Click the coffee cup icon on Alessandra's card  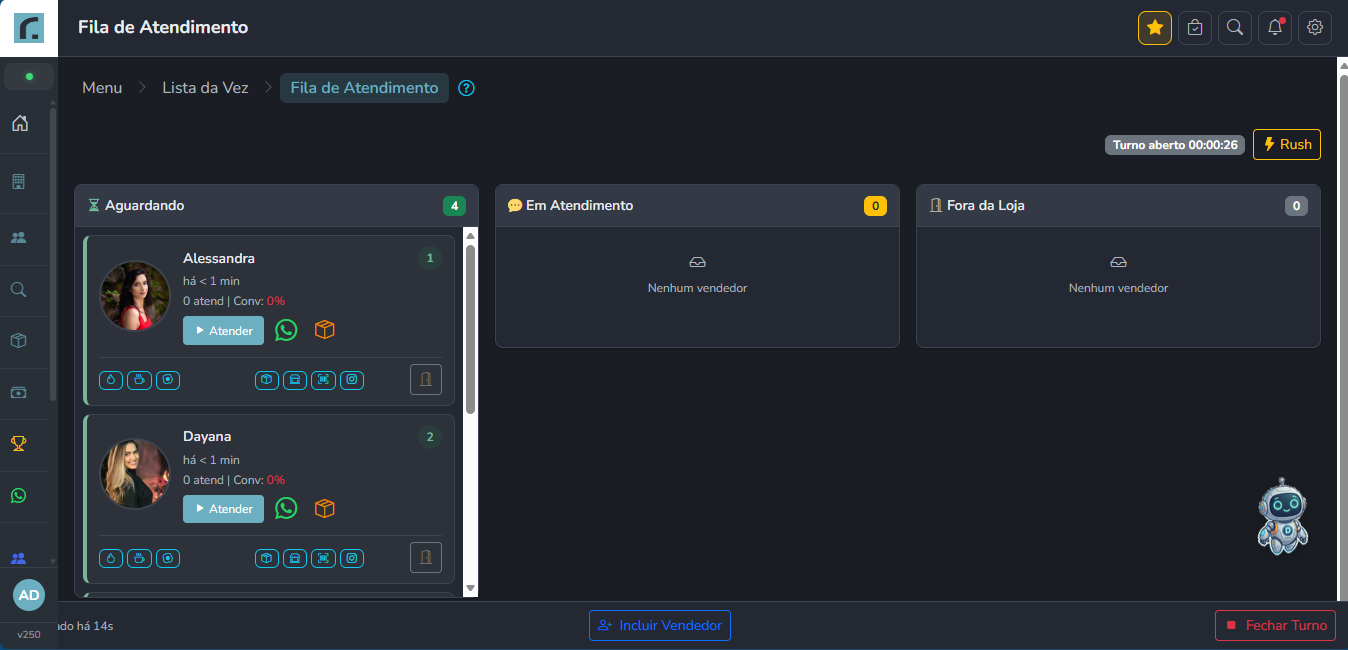[x=139, y=380]
